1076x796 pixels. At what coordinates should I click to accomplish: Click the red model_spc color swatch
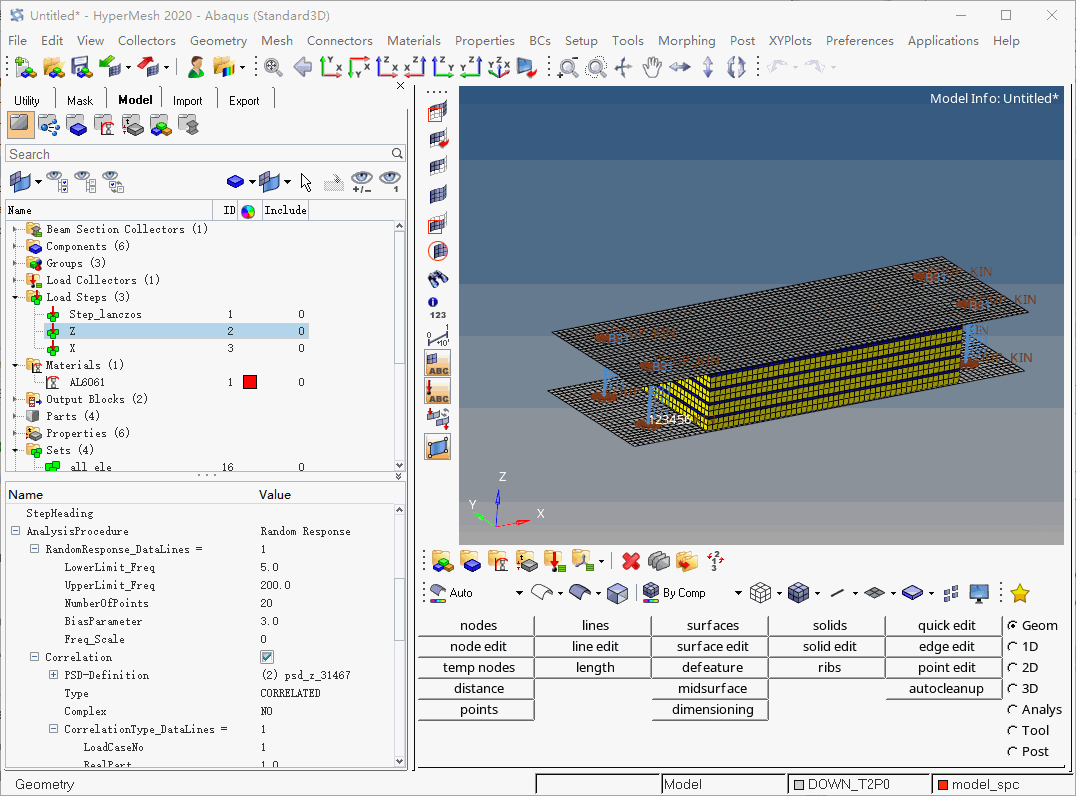point(943,784)
